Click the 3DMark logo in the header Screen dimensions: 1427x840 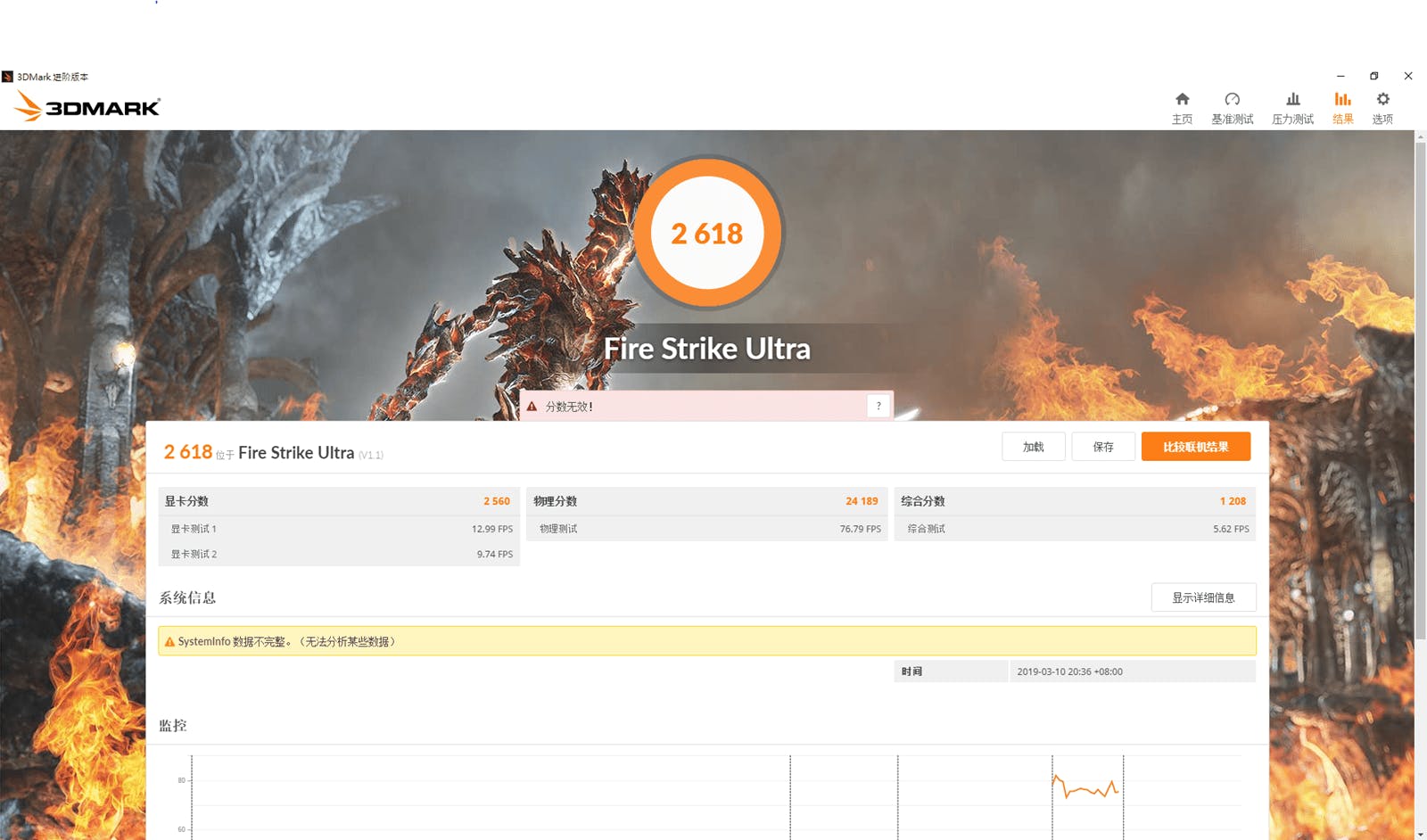tap(87, 107)
